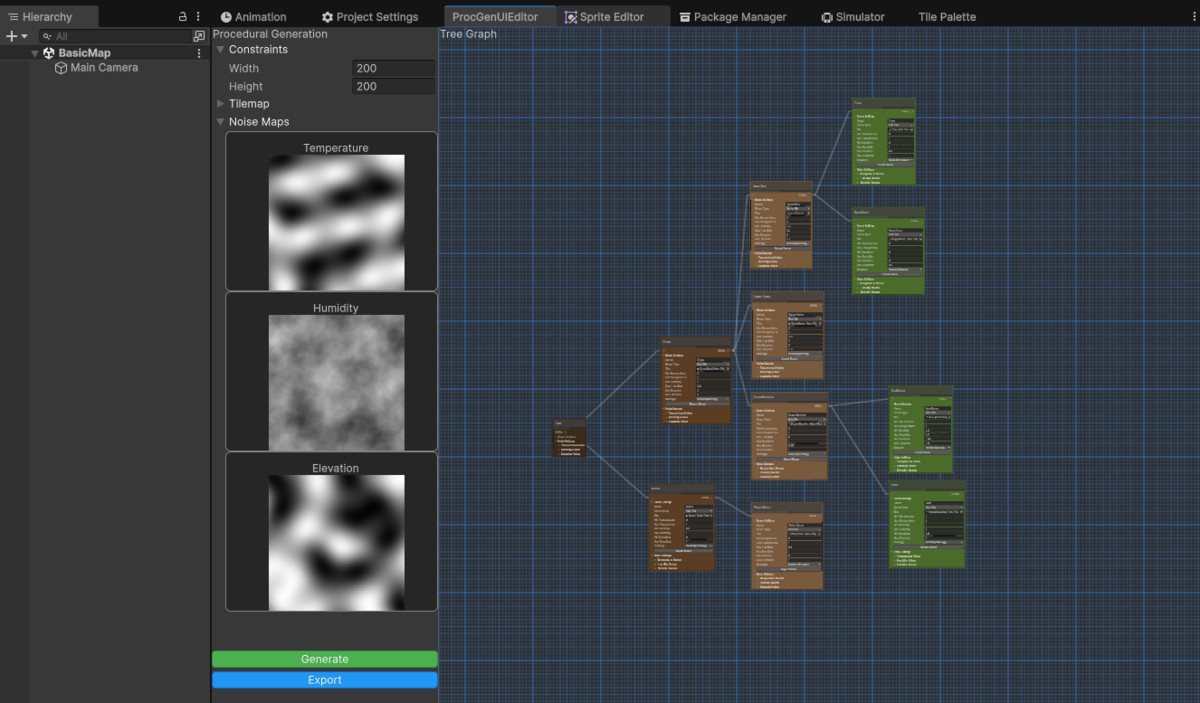
Task: Click the blue Export button
Action: [x=324, y=679]
